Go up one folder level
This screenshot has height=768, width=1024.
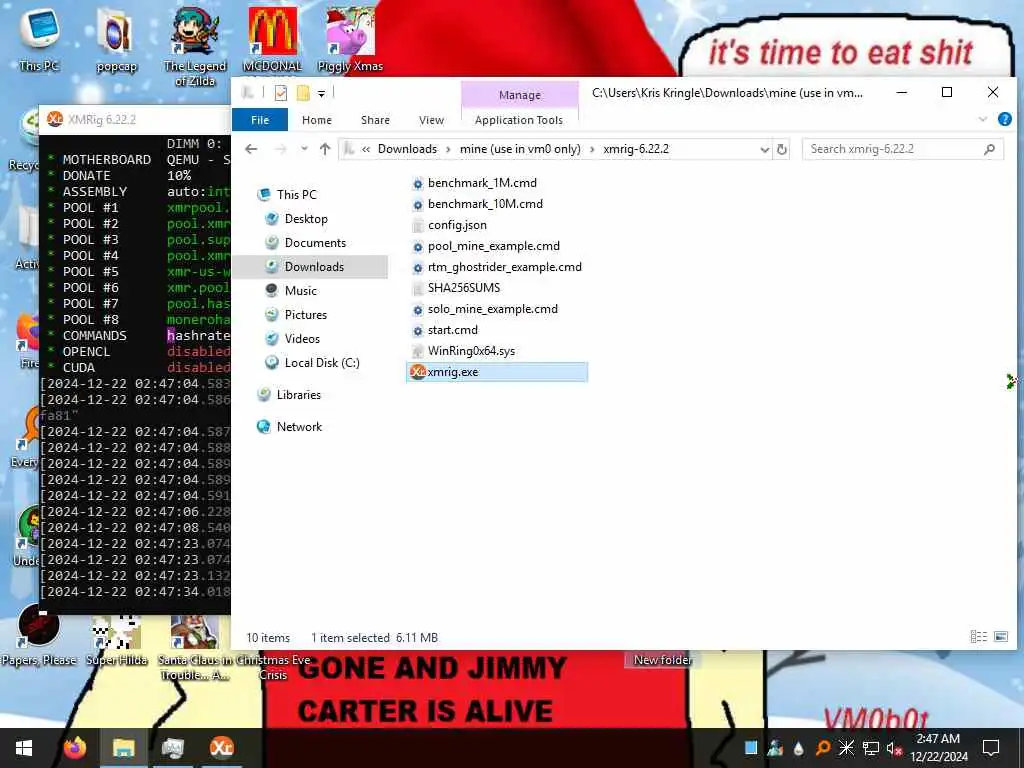coord(325,149)
